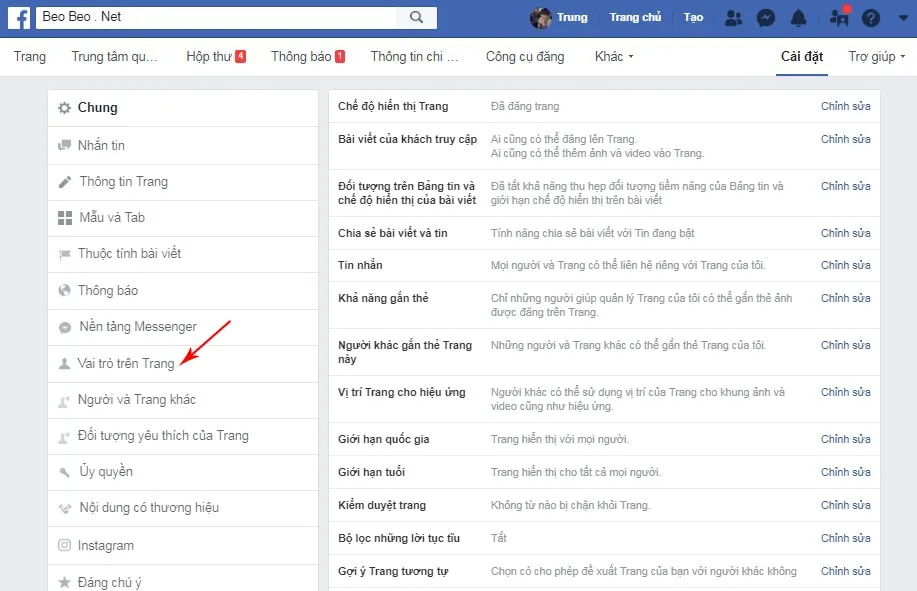
Task: Click the search magnifier icon
Action: click(414, 17)
